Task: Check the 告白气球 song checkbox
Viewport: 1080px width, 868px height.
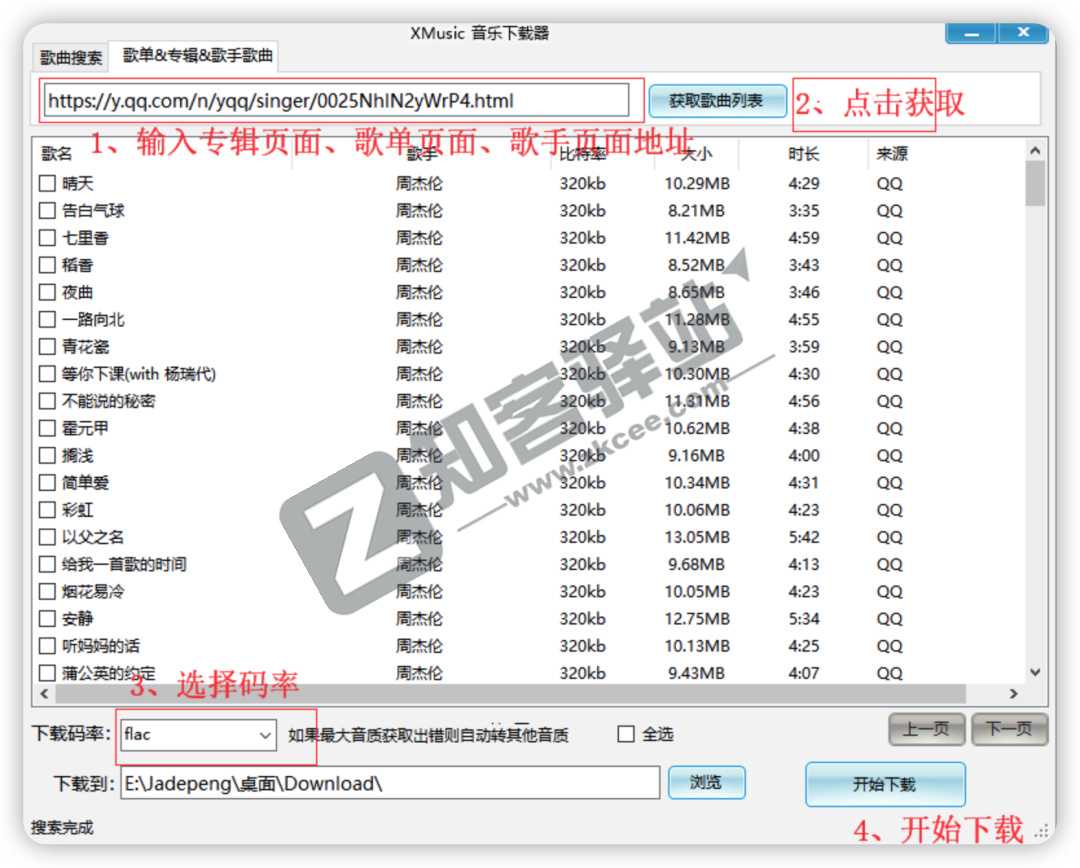Action: click(x=46, y=210)
